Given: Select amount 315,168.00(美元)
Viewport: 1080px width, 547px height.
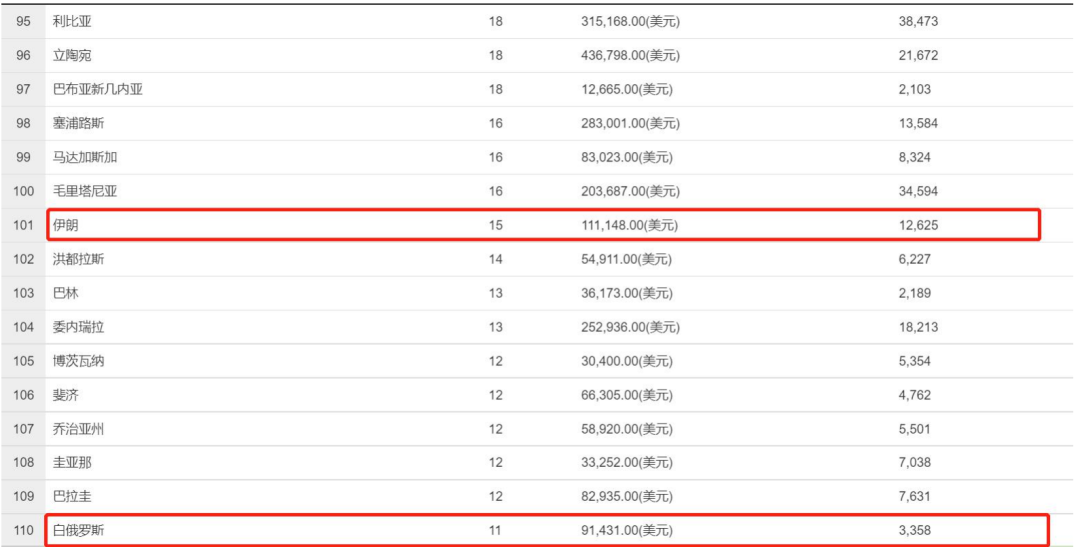Looking at the screenshot, I should click(630, 21).
